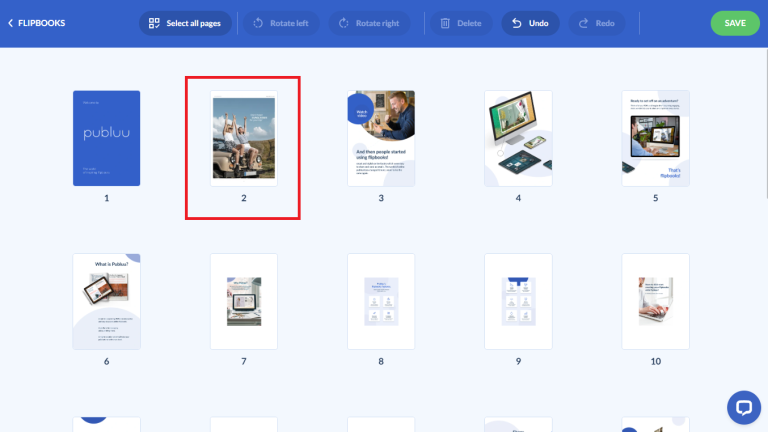Undo the last change
This screenshot has width=768, height=432.
point(530,23)
